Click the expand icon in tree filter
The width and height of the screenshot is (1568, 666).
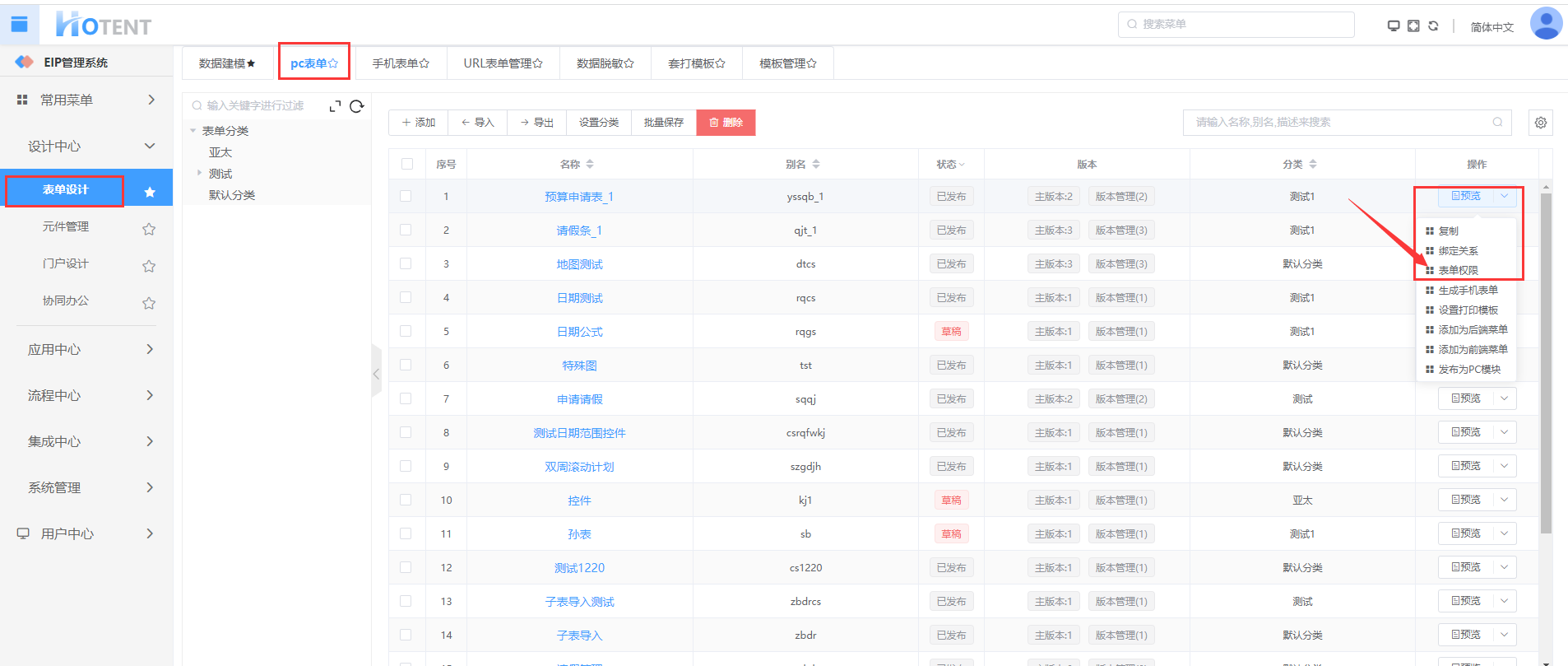(335, 106)
